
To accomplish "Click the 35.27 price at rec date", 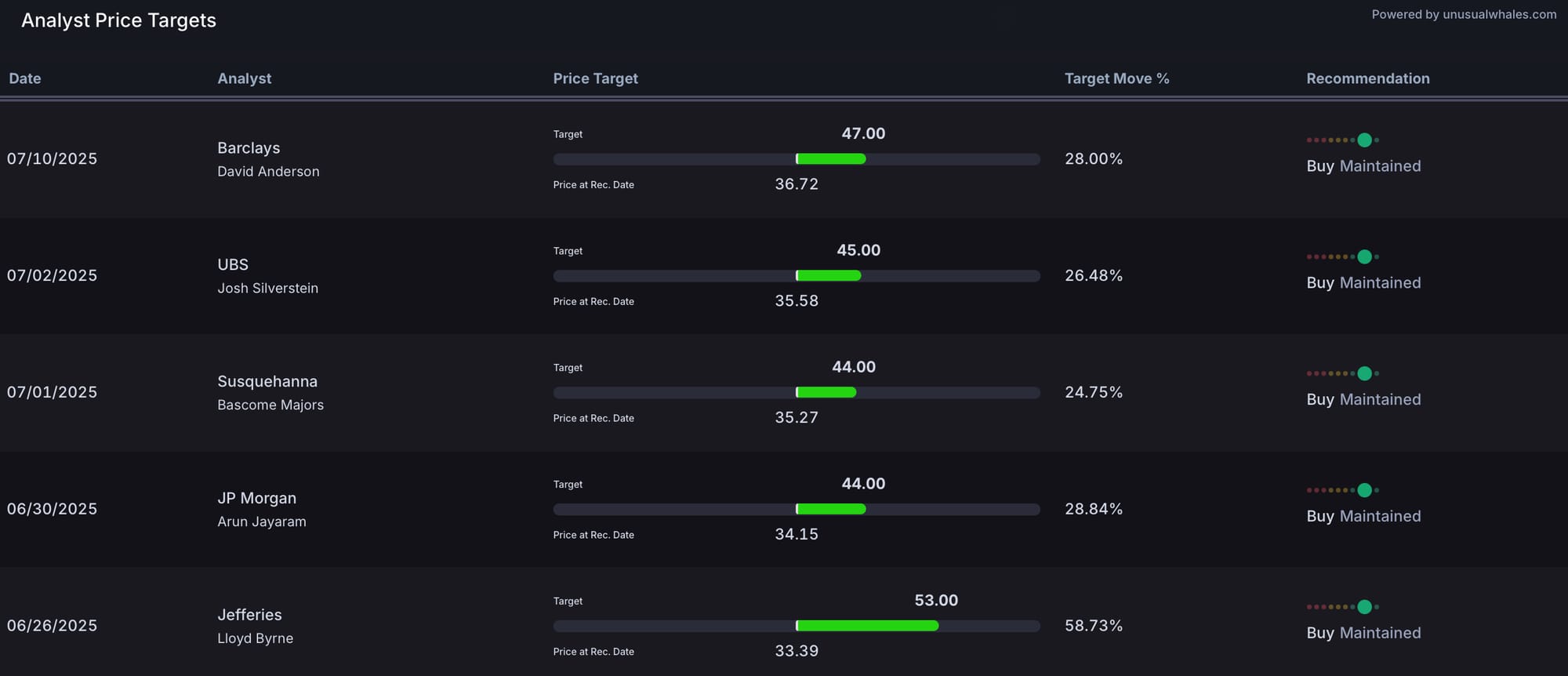I will pos(797,419).
